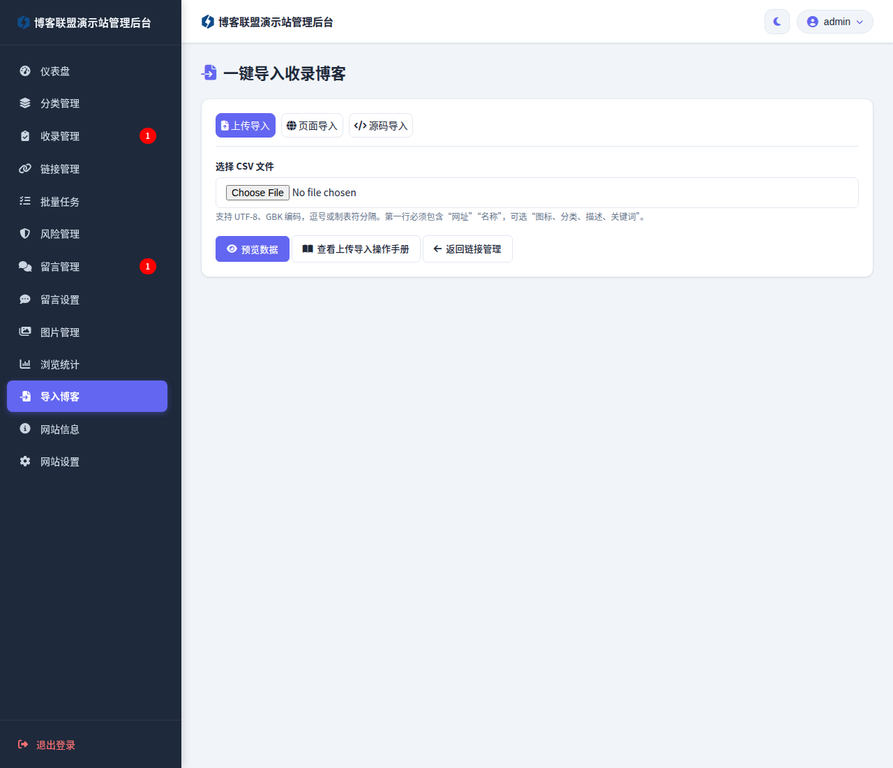
Task: Click the images icon beside 图片管理
Action: (25, 331)
